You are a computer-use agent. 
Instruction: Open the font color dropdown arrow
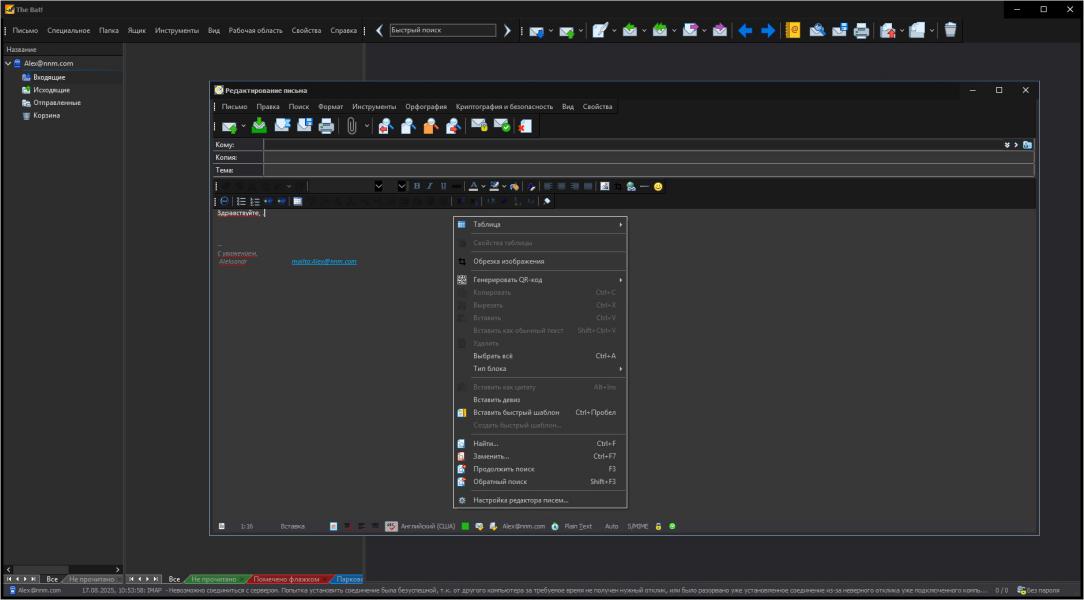coord(484,186)
